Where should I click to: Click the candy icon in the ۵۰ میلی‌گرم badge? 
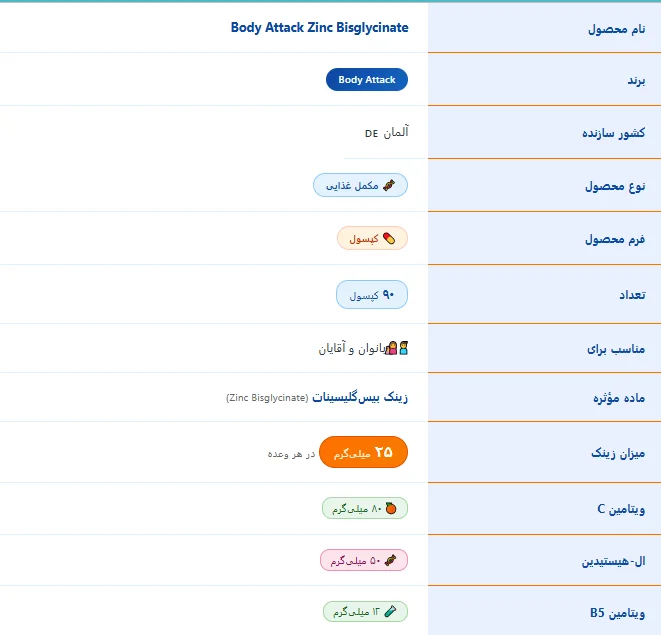click(390, 560)
